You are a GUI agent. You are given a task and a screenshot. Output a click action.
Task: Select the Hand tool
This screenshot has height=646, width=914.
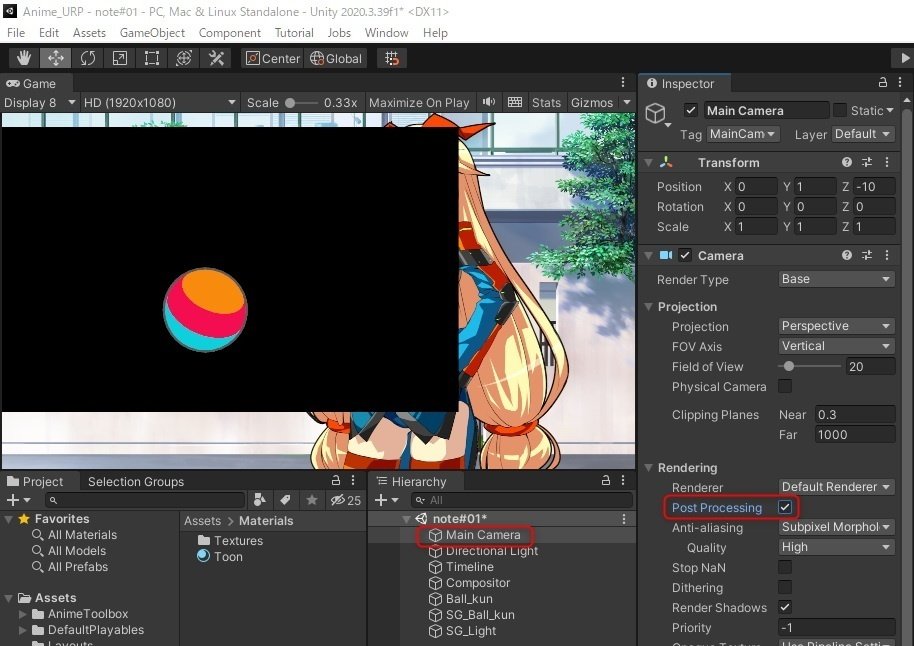(24, 58)
